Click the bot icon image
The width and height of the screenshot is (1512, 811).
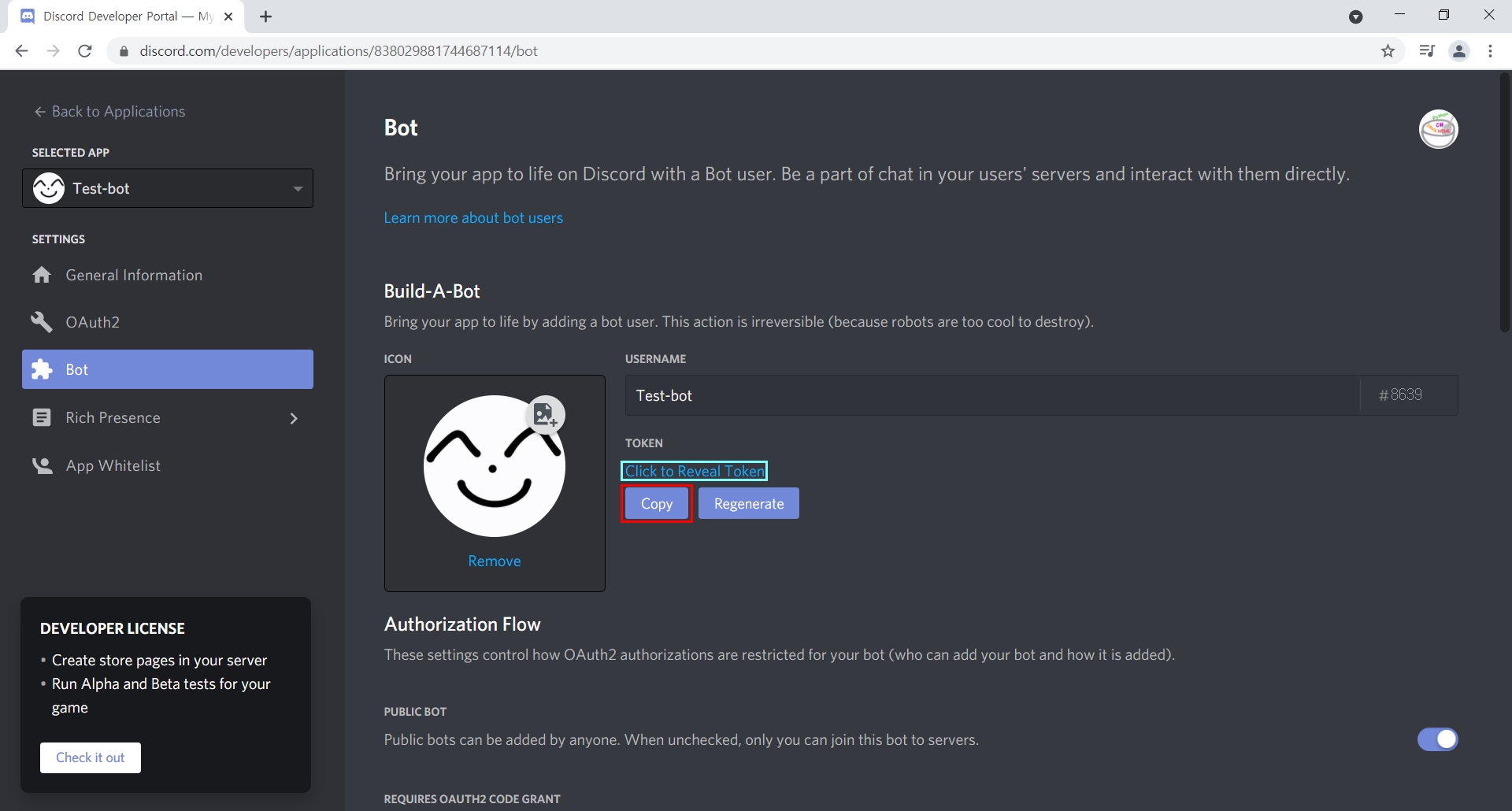[495, 466]
